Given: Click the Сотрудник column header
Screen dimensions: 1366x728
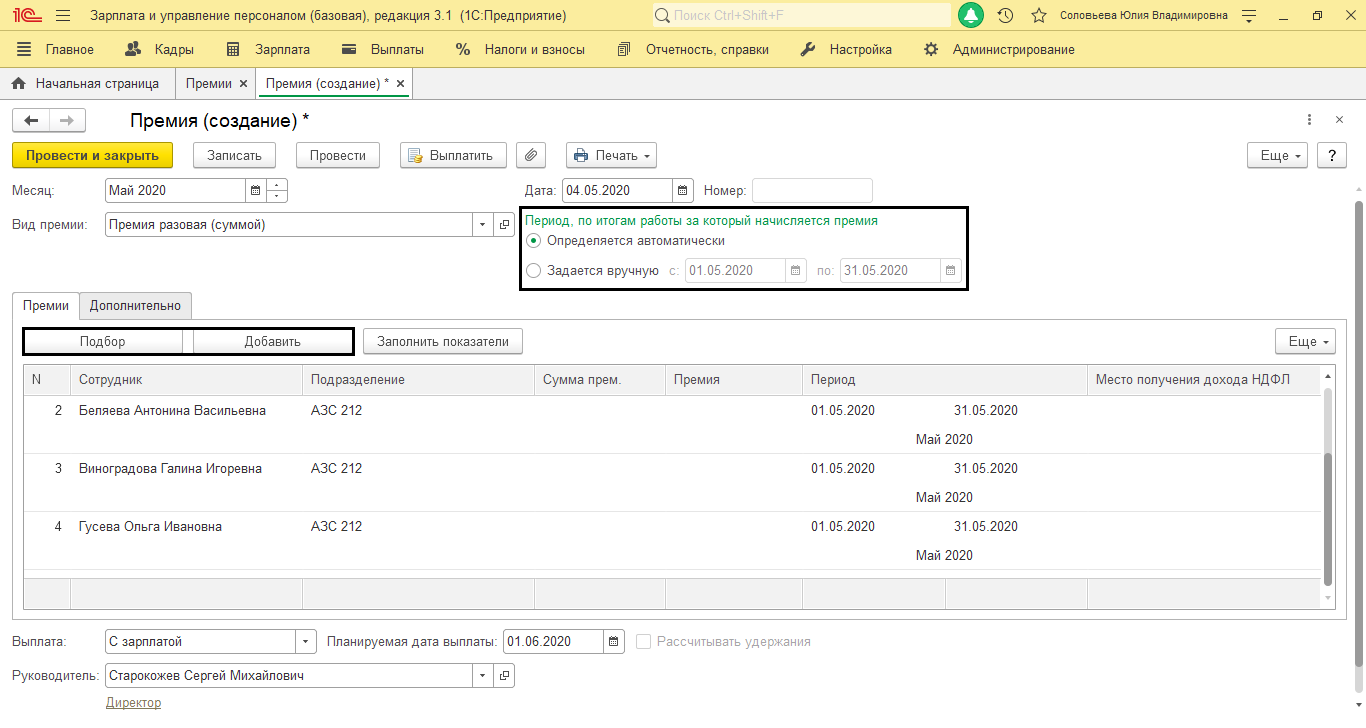Looking at the screenshot, I should [186, 379].
